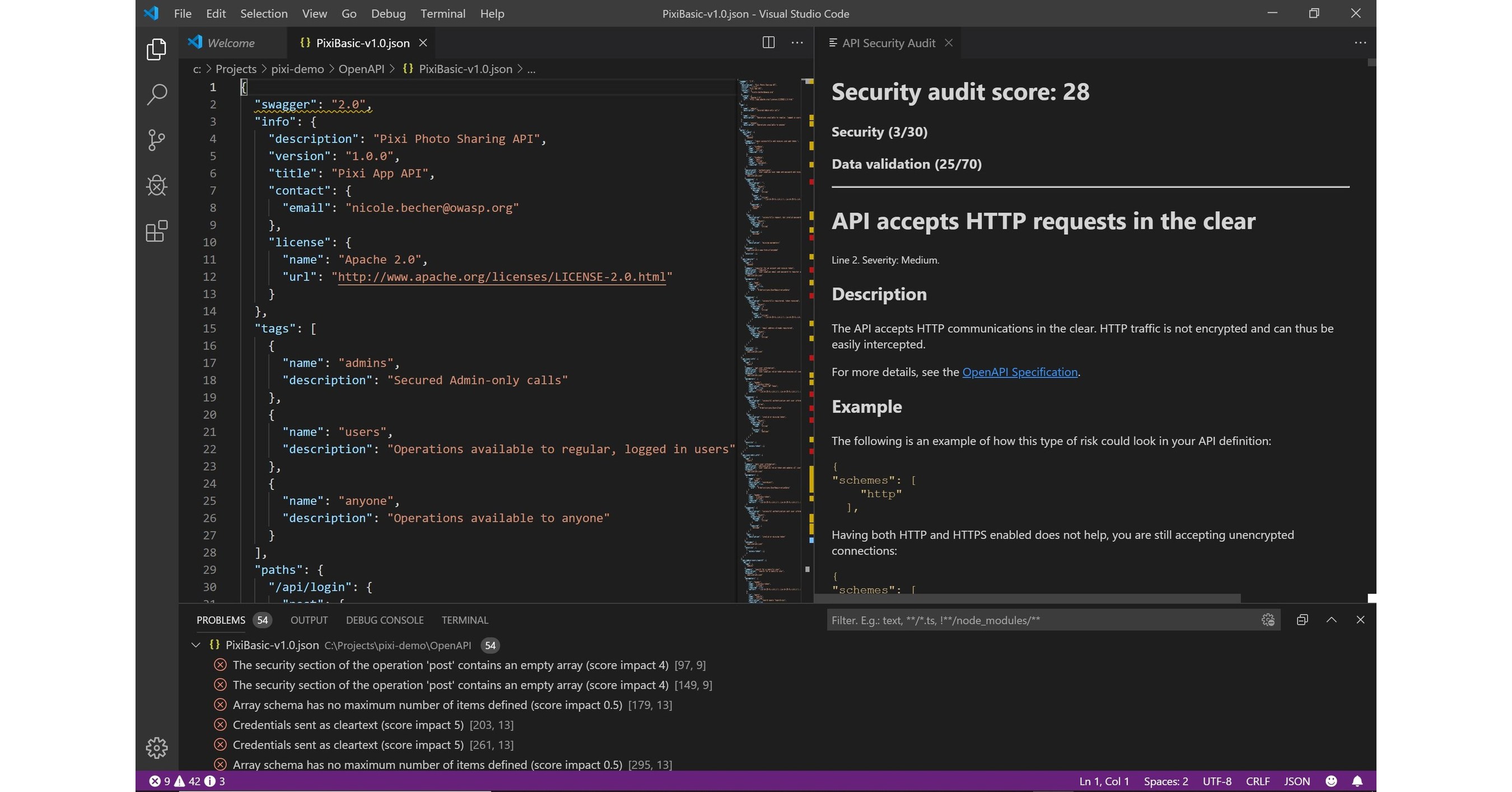1512x792 pixels.
Task: Open the Go menu
Action: coord(349,13)
